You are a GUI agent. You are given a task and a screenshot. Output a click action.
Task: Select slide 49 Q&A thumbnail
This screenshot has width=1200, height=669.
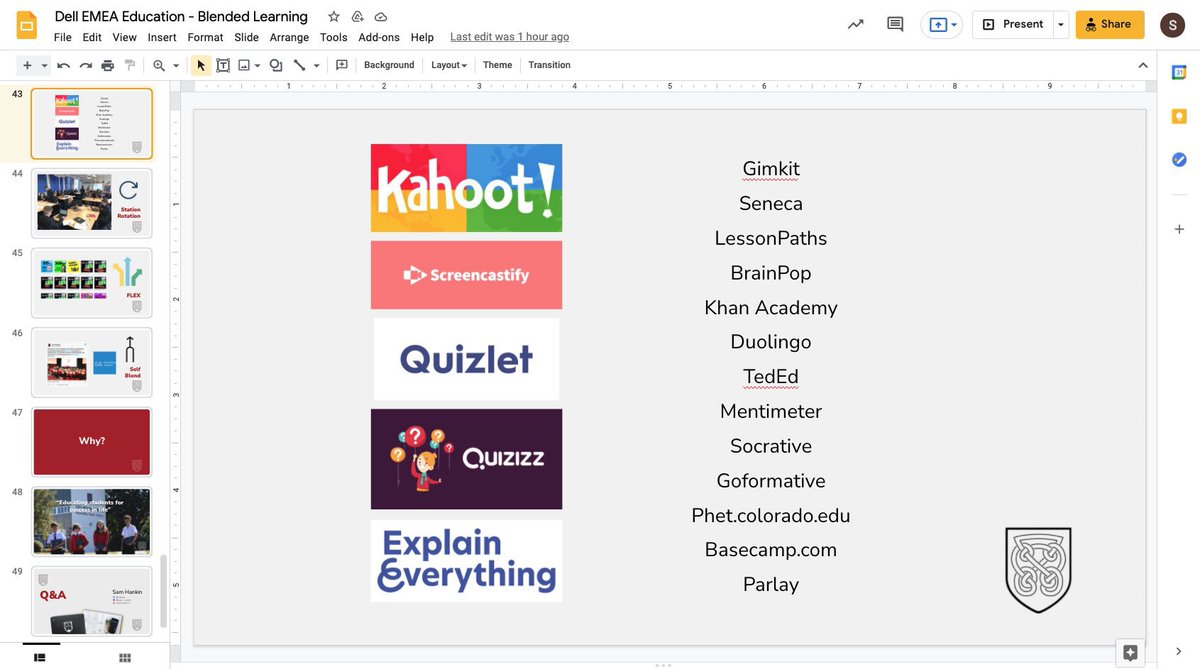(x=92, y=601)
